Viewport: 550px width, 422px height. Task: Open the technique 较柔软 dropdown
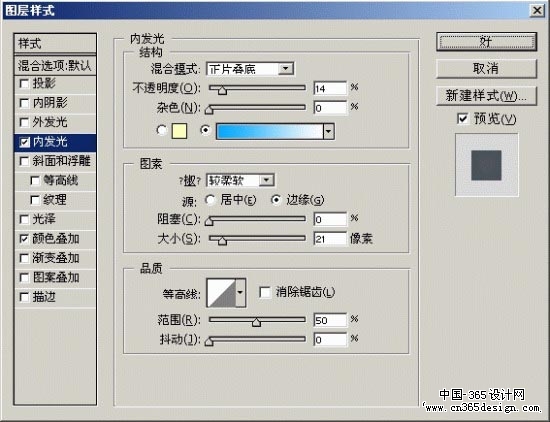[240, 180]
